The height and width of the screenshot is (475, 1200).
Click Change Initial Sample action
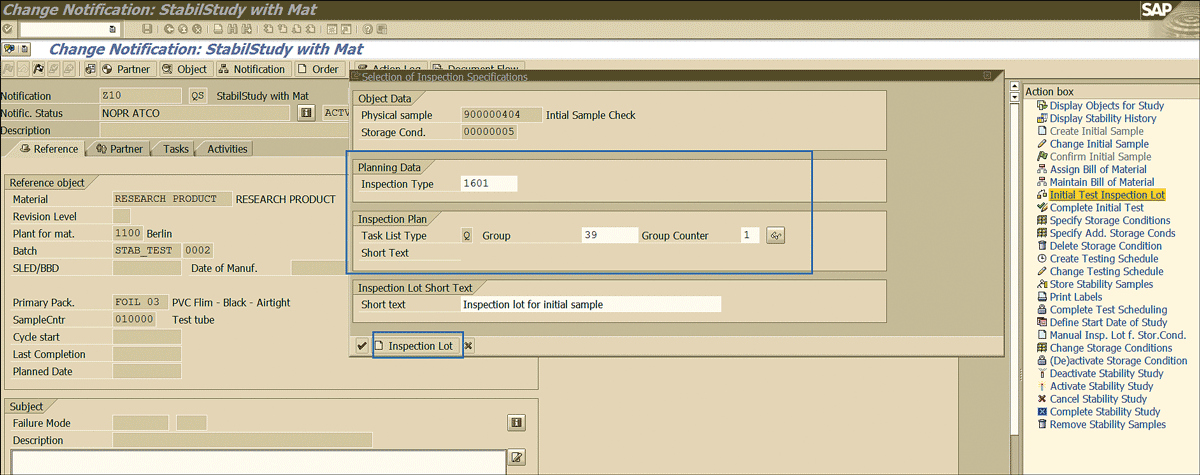pos(1099,144)
